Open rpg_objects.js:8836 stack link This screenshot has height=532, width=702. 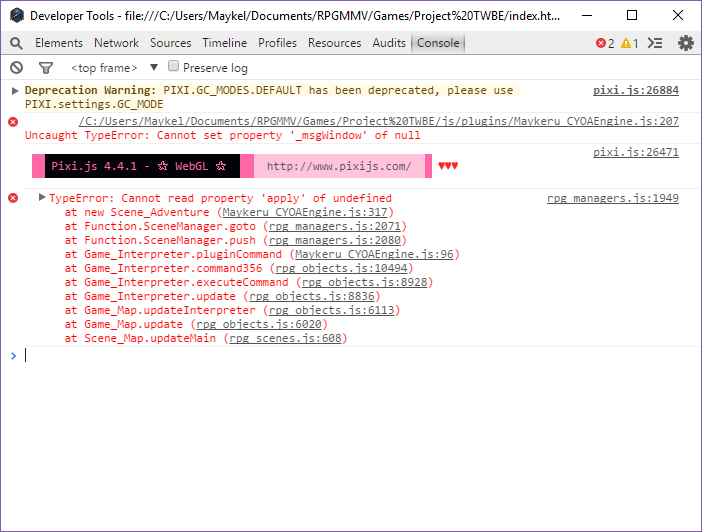pos(312,296)
